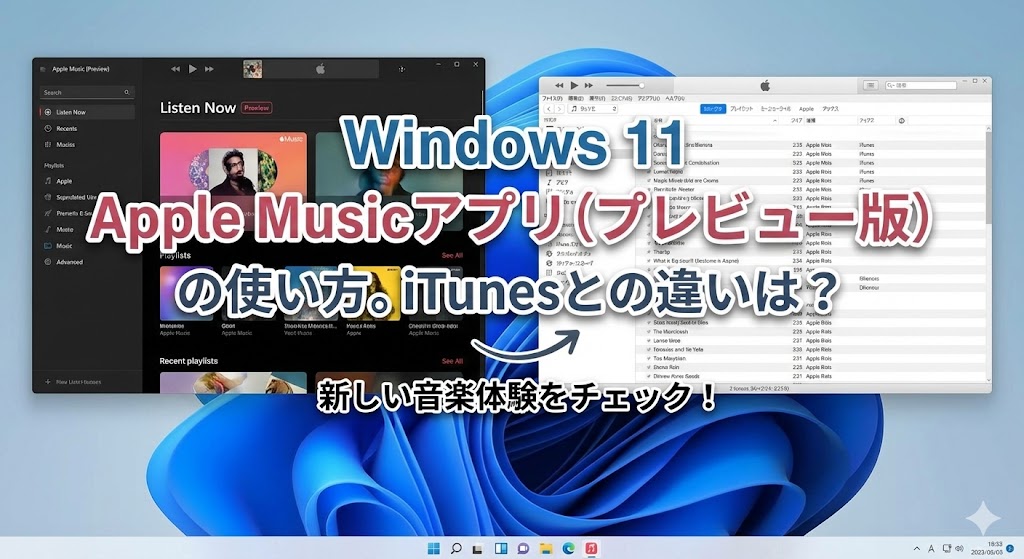Uncheck the "The Morciosh" song checkbox
The width and height of the screenshot is (1024, 559).
coord(648,332)
